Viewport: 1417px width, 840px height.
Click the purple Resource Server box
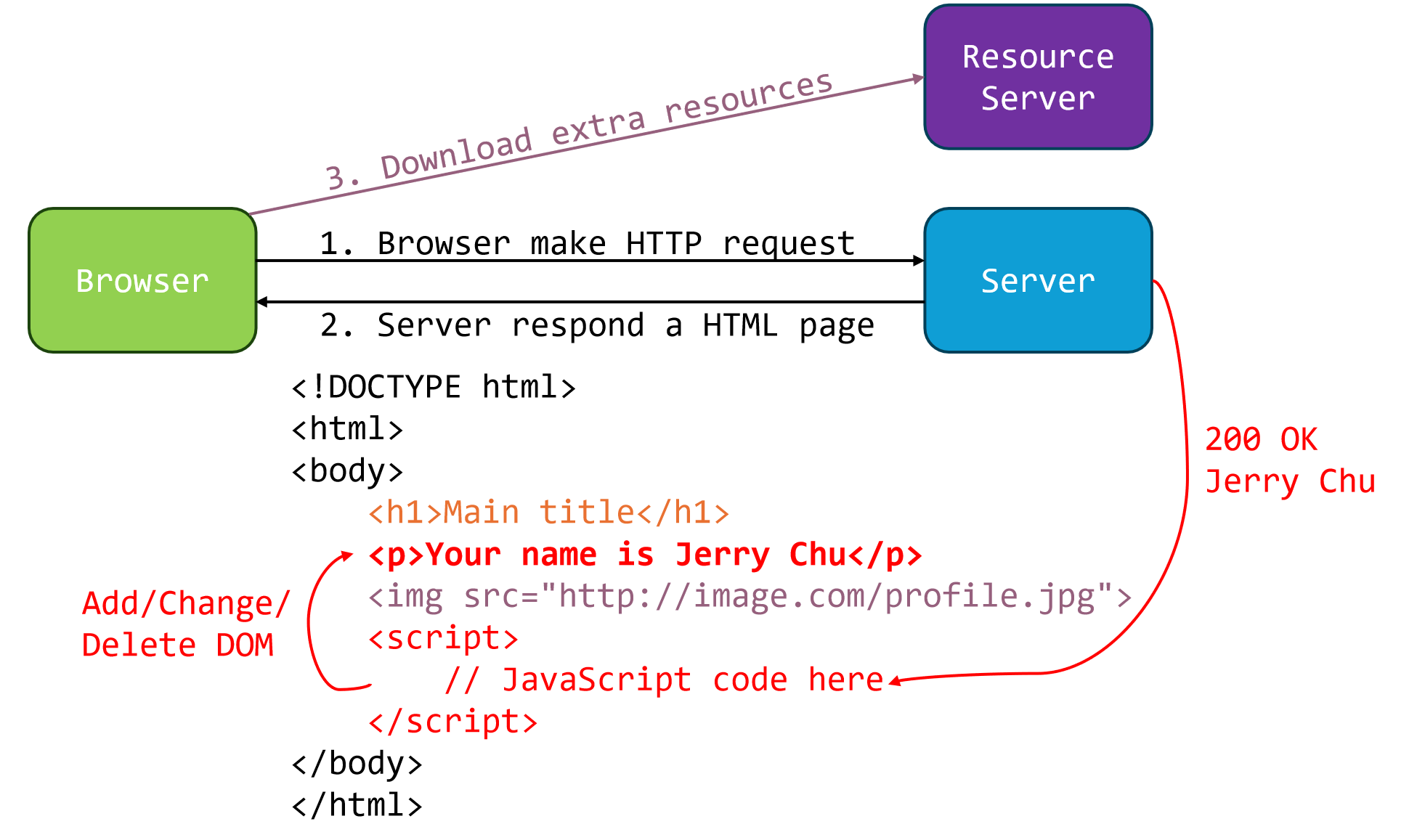point(1037,77)
